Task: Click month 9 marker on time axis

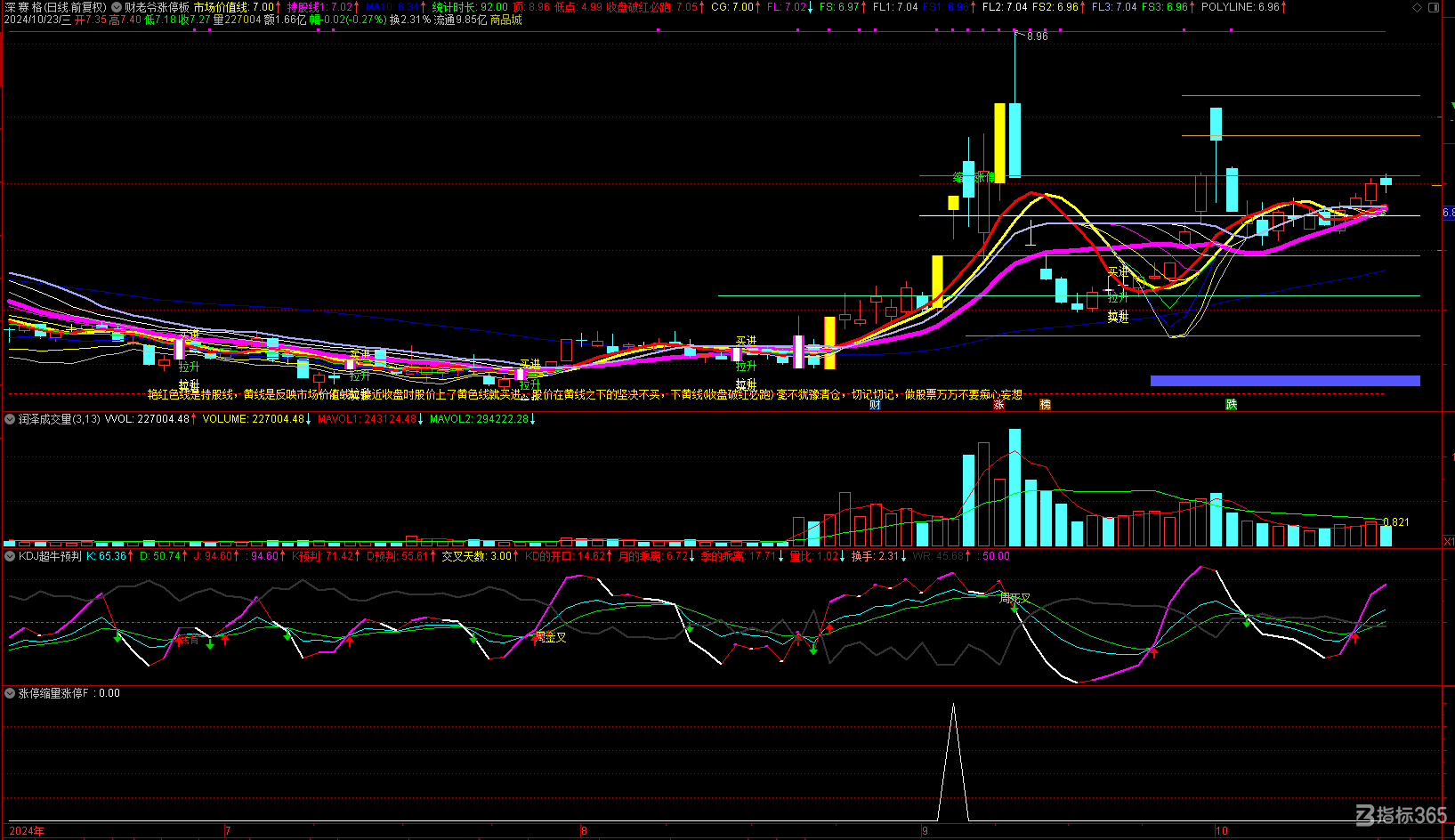Action: click(926, 831)
